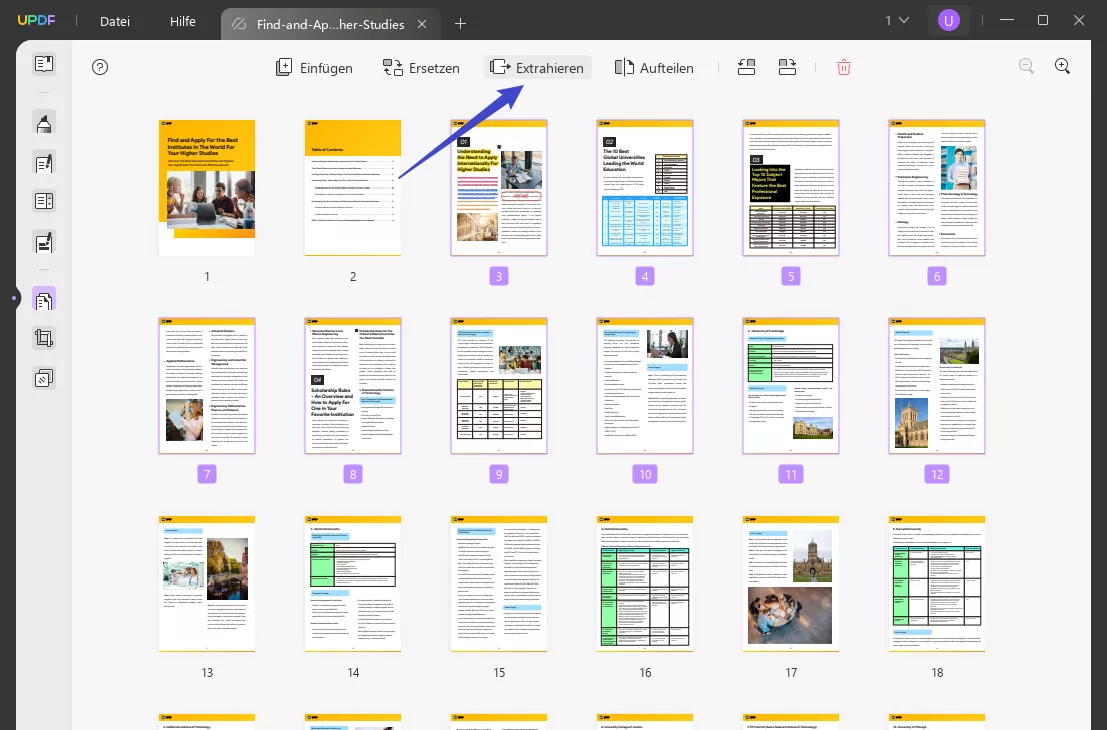
Task: Click page 8 thumbnail
Action: (353, 385)
